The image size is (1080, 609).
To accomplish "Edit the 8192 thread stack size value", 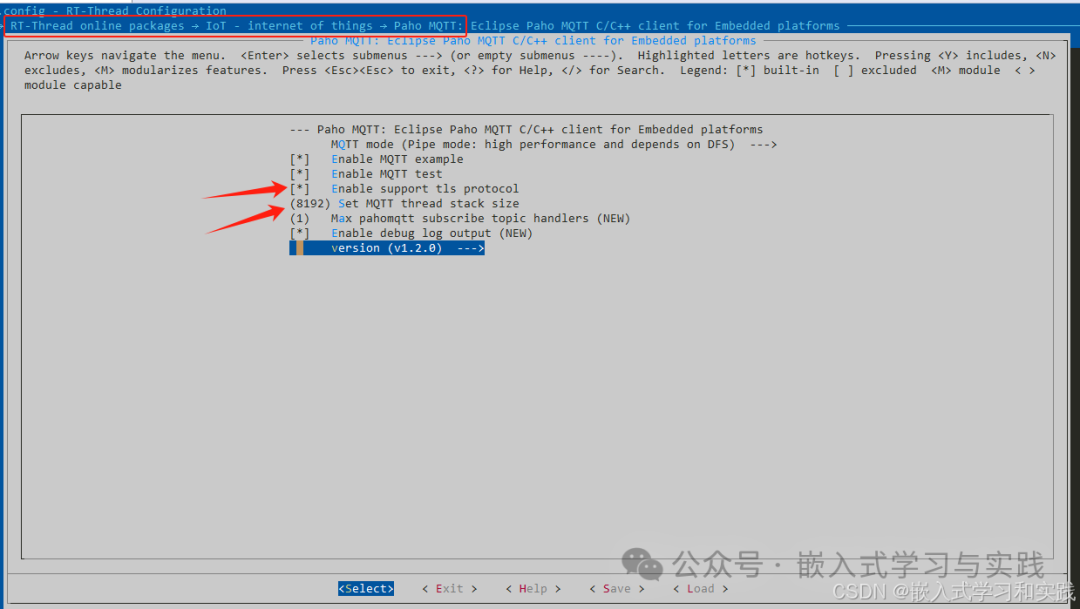I will (310, 204).
